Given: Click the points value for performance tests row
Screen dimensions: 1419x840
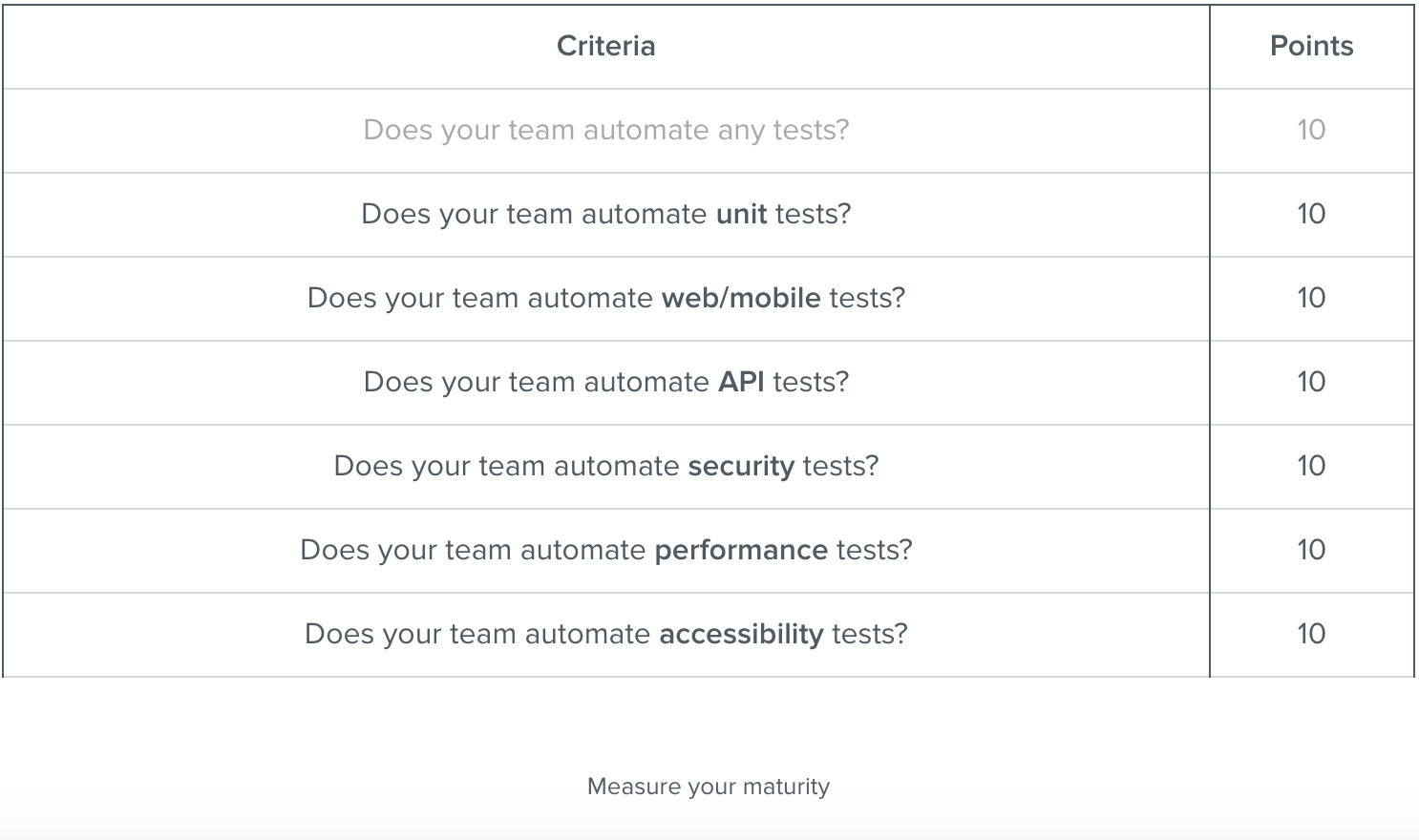Looking at the screenshot, I should click(x=1311, y=550).
